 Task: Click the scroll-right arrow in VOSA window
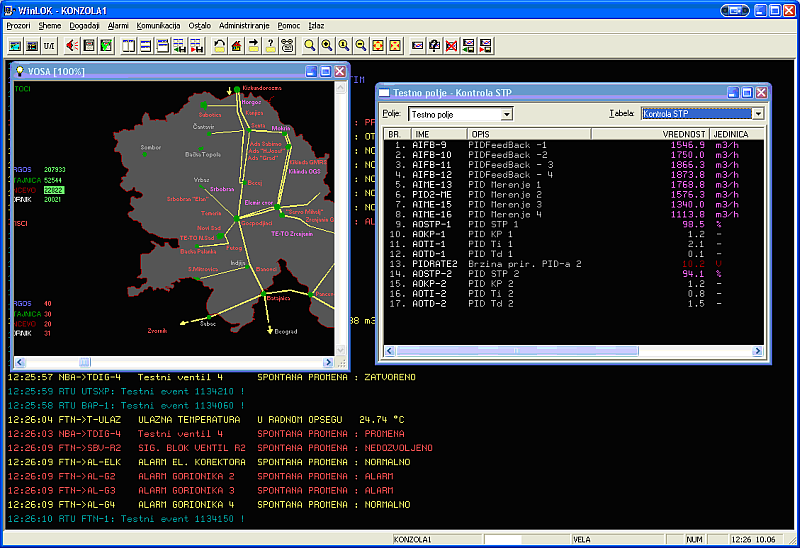[x=326, y=364]
